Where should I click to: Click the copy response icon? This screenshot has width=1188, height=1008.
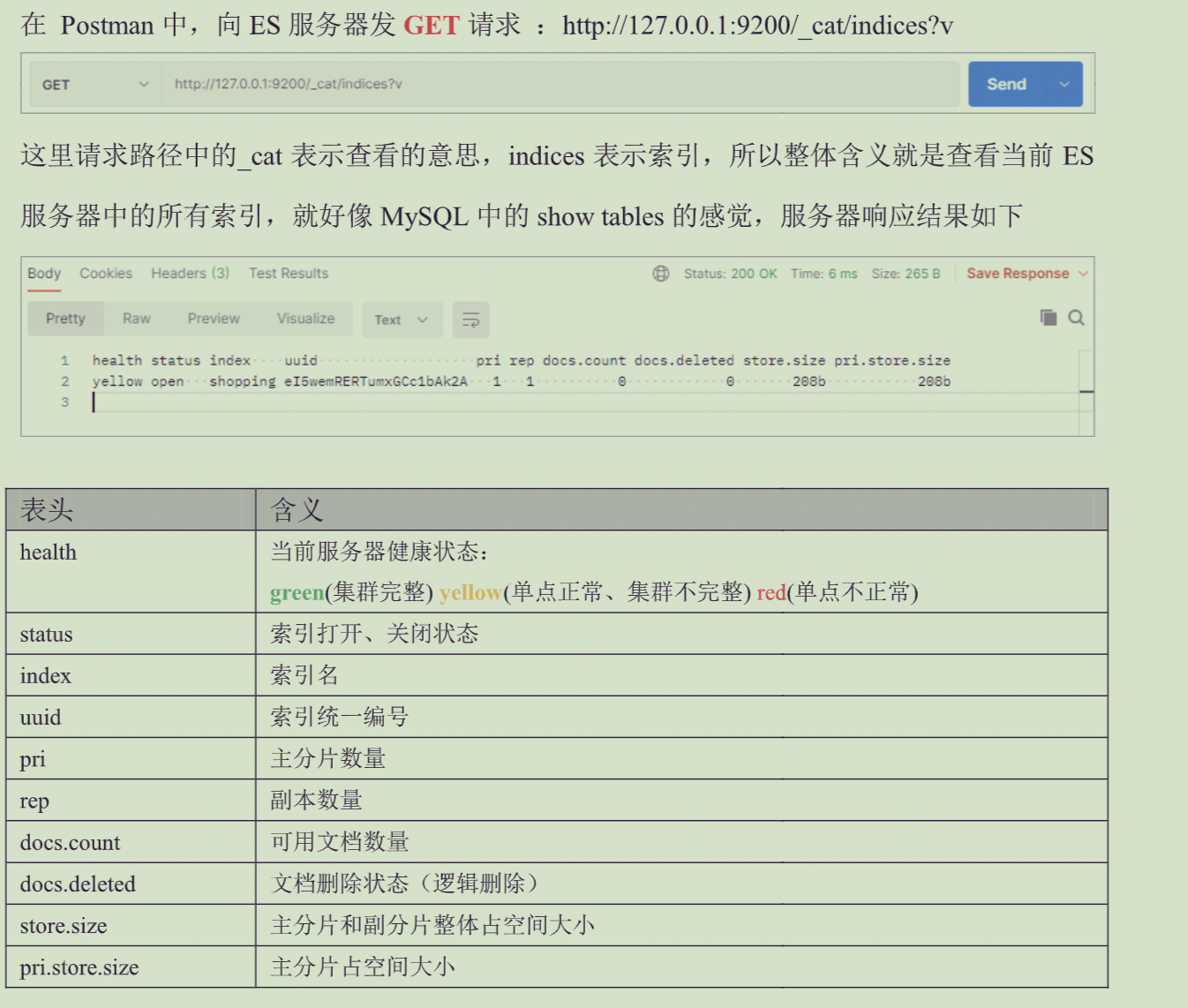click(x=1049, y=318)
